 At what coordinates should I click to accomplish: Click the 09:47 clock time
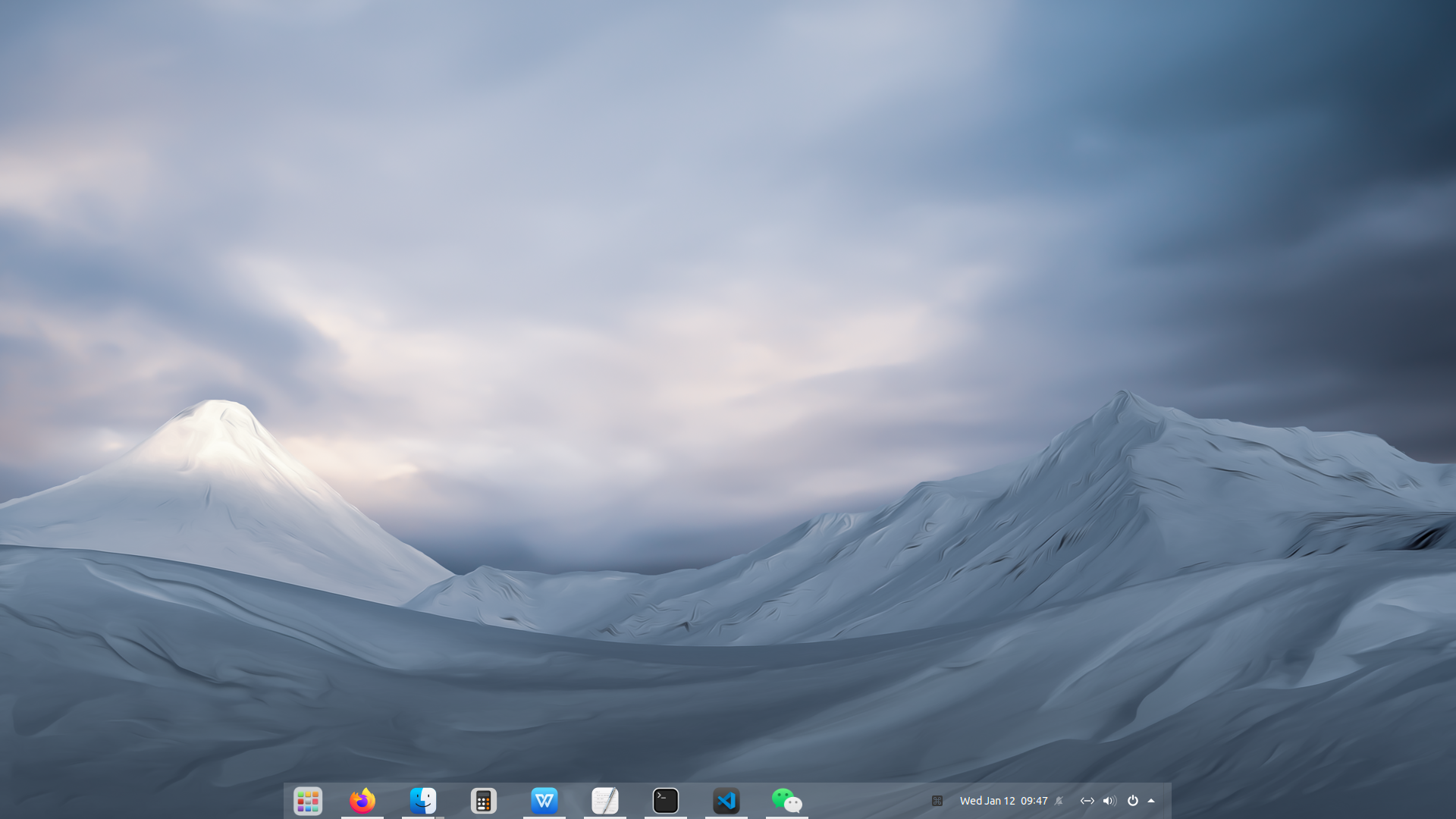1034,801
